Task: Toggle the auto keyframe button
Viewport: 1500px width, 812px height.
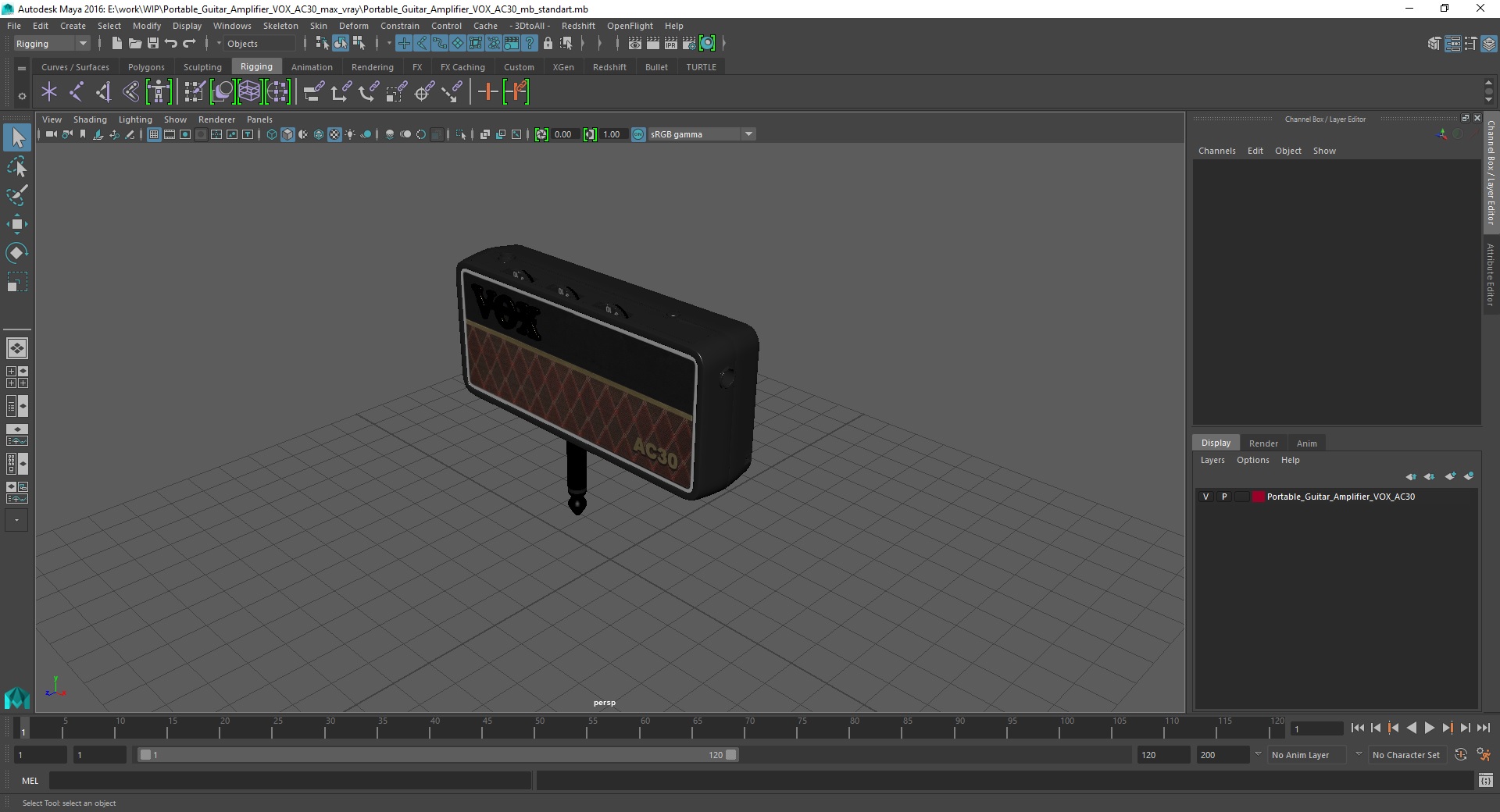Action: (x=1461, y=755)
